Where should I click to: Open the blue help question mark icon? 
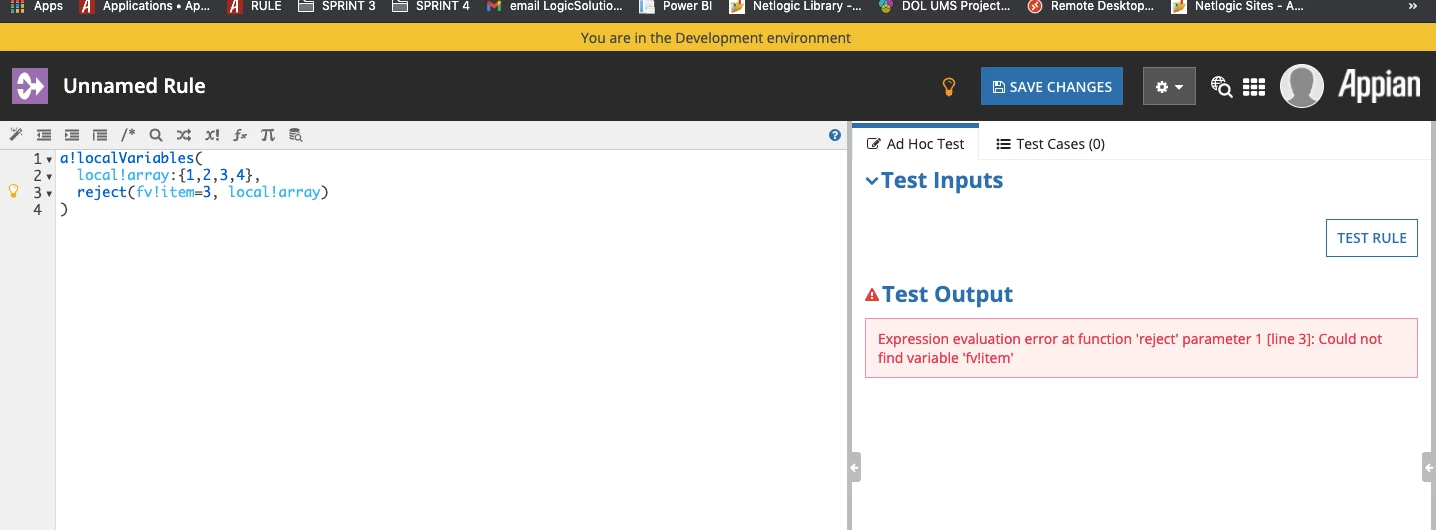[835, 135]
